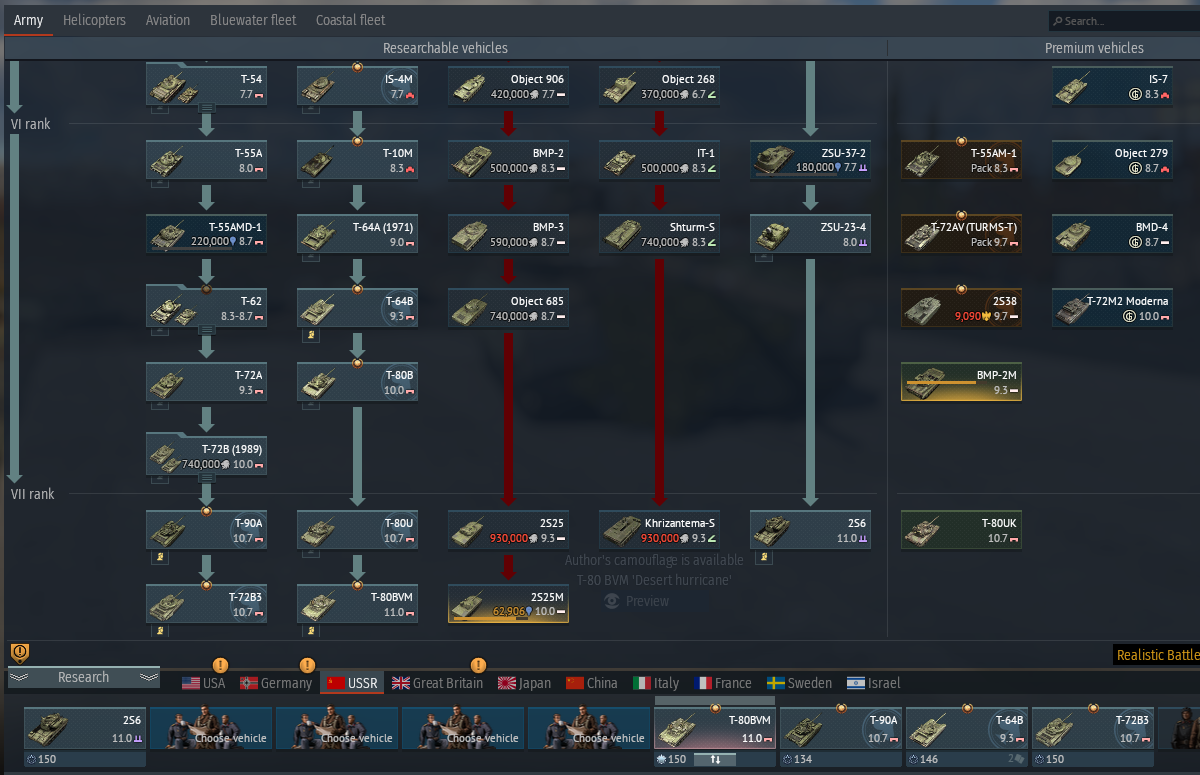Select the USSR nation tab
1200x775 pixels.
click(352, 683)
